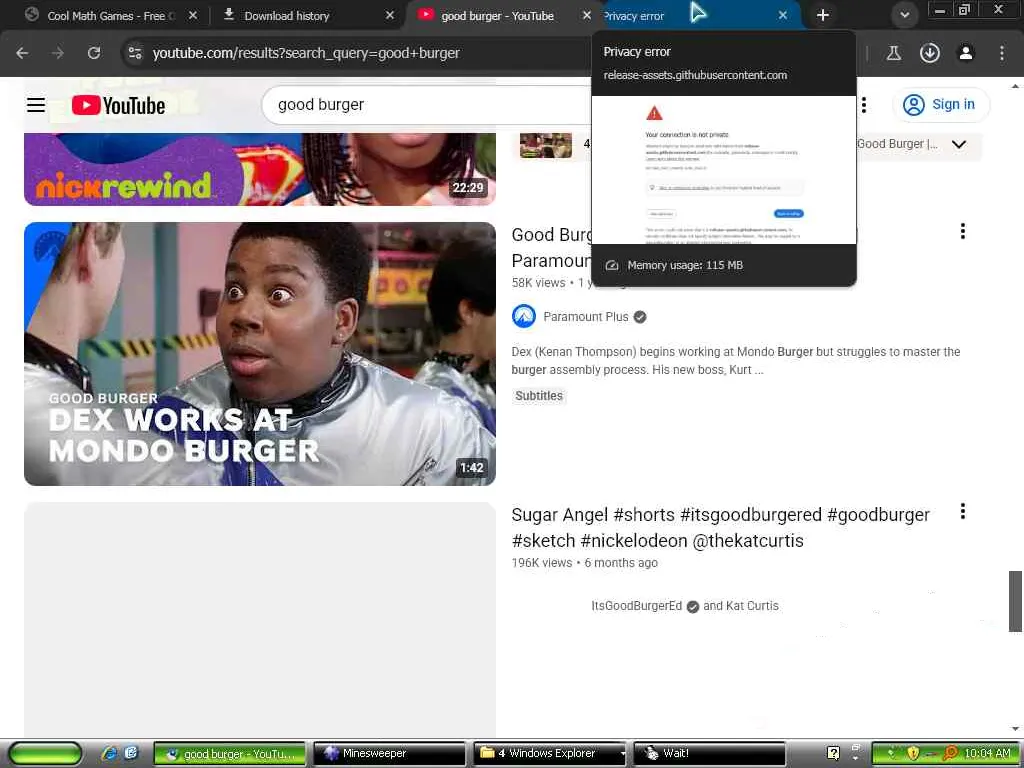Switch to Cool Math Games tab
The height and width of the screenshot is (768, 1024).
point(110,15)
